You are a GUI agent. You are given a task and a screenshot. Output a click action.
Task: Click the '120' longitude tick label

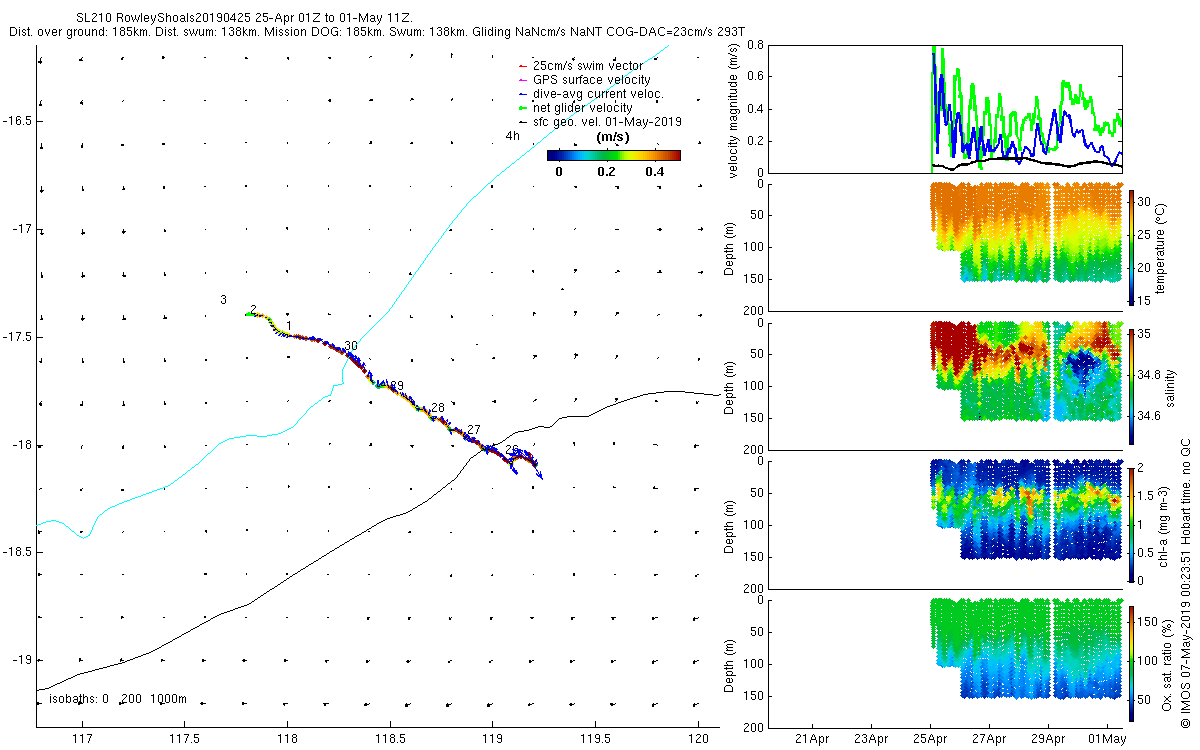coord(697,740)
